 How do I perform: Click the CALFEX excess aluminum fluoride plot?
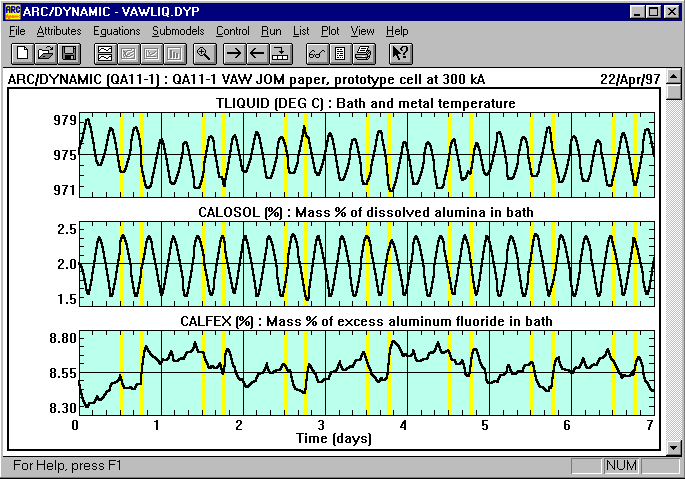click(x=365, y=371)
